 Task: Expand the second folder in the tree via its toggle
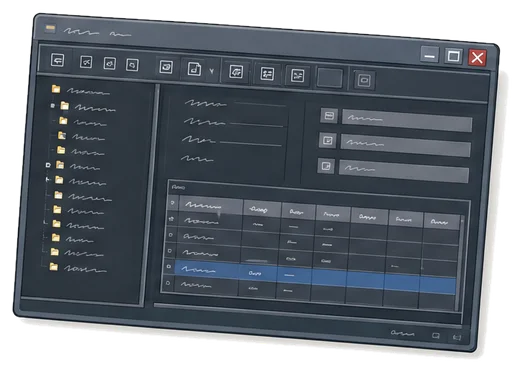pos(52,105)
